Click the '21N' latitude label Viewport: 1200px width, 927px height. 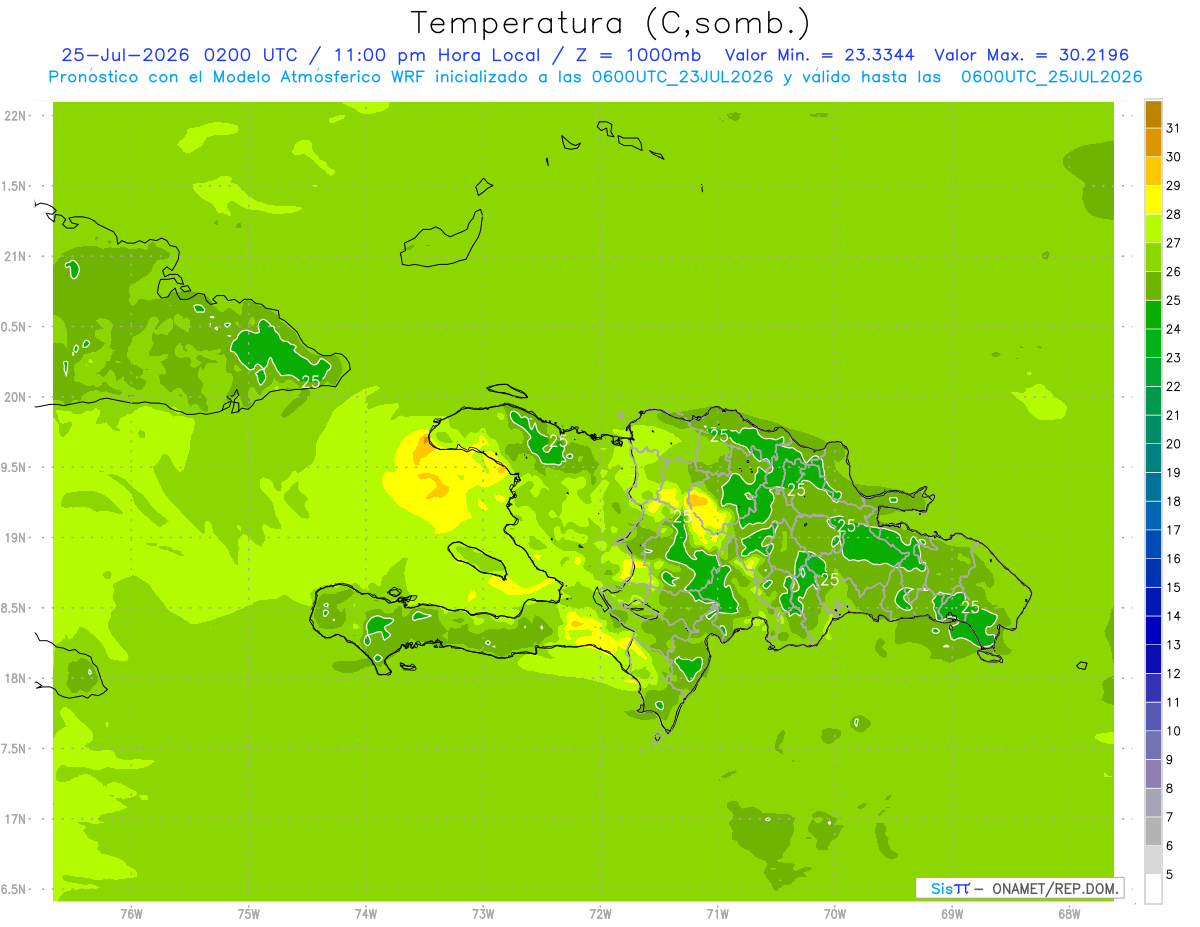tap(14, 257)
